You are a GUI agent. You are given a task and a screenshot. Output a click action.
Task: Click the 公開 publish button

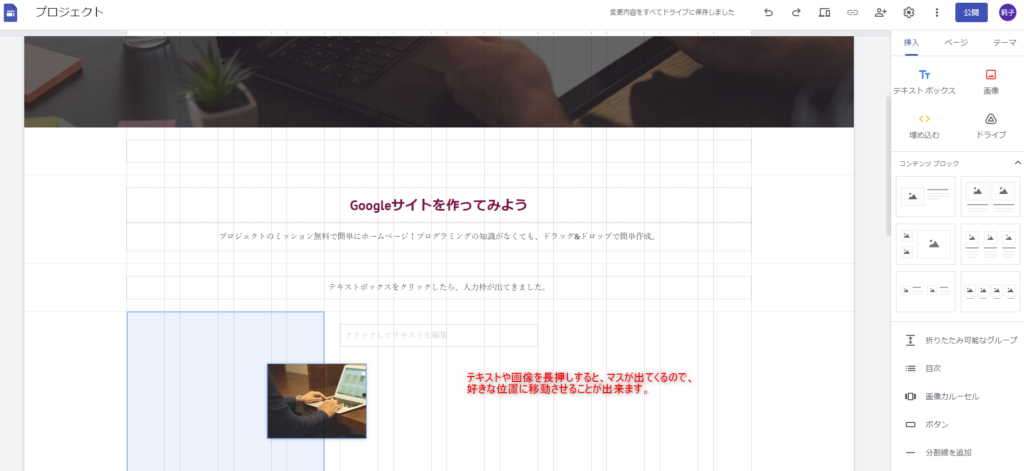(971, 13)
